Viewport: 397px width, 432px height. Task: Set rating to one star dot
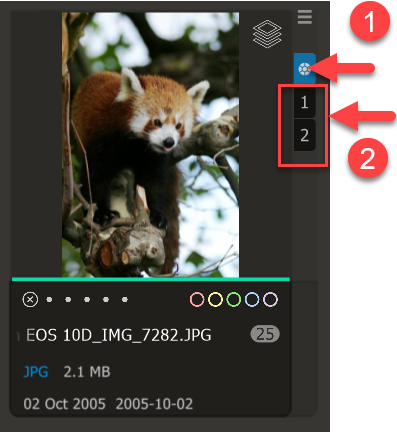coord(49,300)
